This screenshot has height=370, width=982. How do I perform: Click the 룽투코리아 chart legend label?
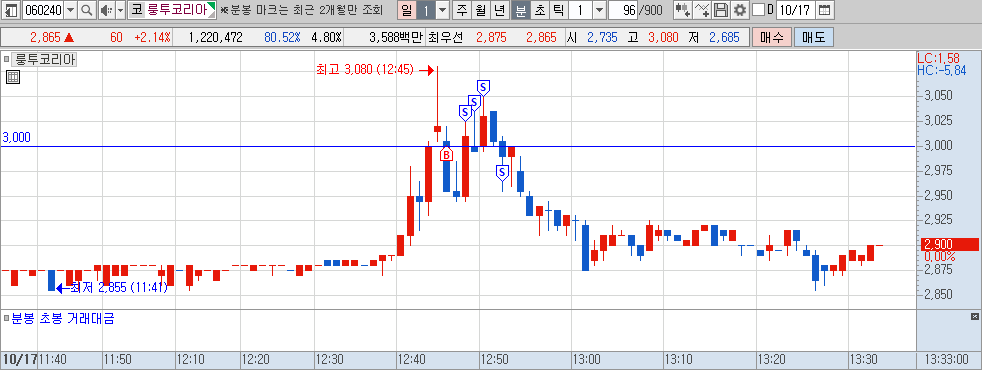[44, 59]
